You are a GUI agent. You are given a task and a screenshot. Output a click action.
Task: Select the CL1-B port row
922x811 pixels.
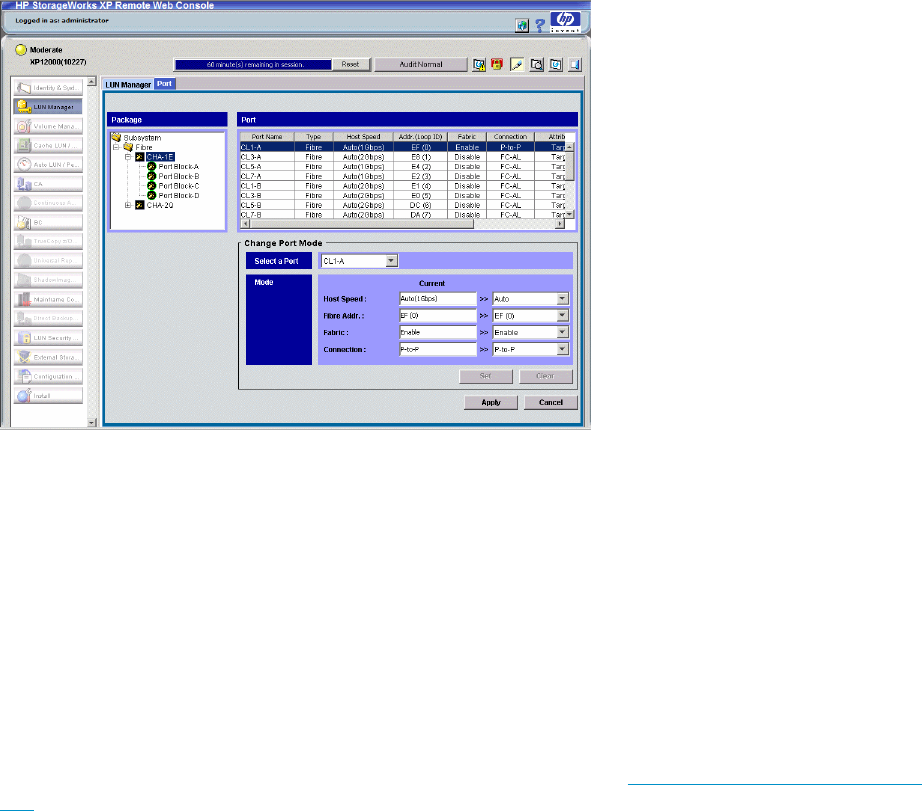[x=402, y=186]
